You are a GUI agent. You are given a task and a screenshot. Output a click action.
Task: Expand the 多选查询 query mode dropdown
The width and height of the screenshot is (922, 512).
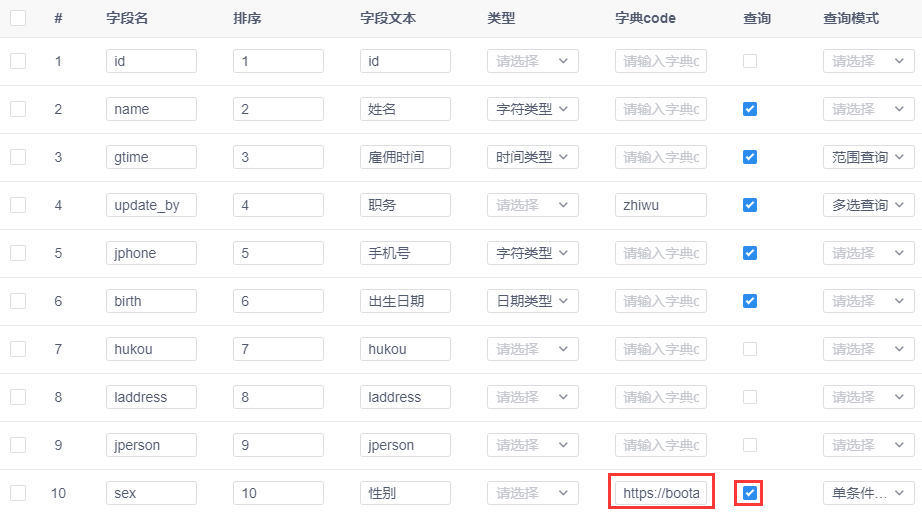click(868, 205)
